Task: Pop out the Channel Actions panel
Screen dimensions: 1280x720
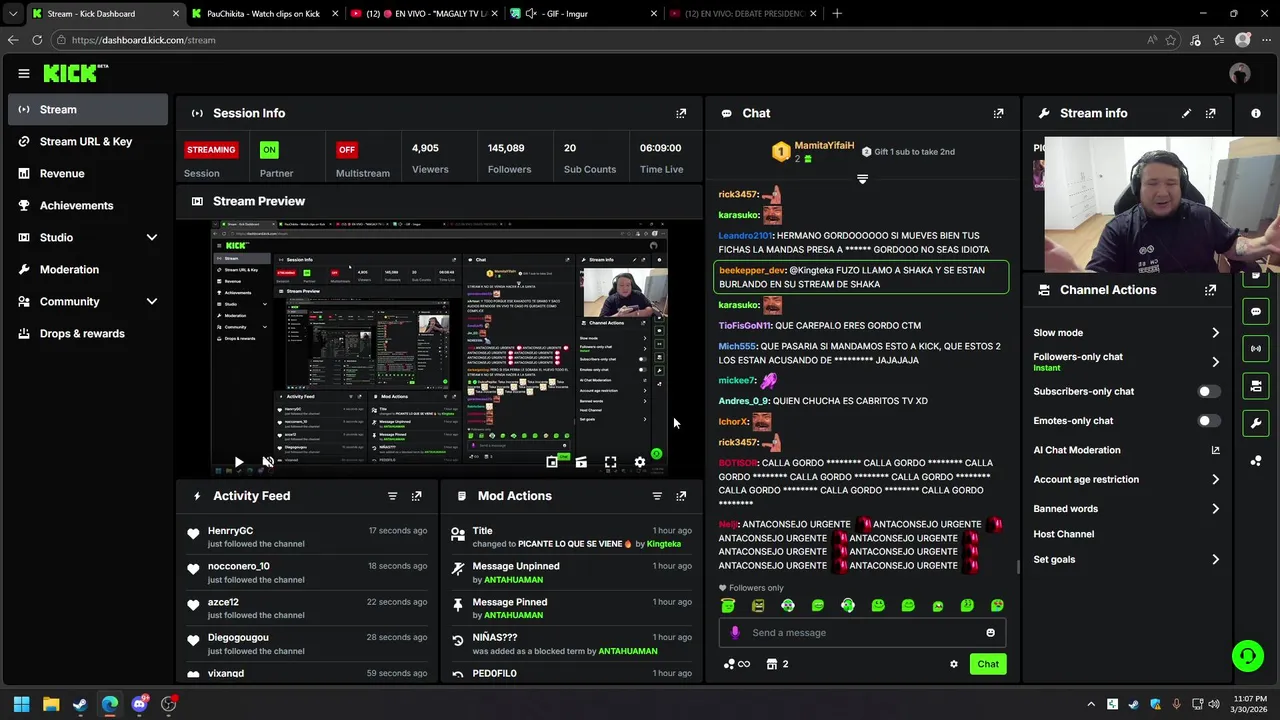Action: click(1211, 290)
